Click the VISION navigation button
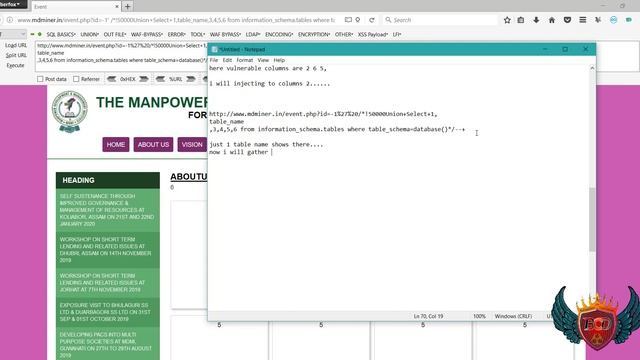This screenshot has width=640, height=360. click(192, 144)
